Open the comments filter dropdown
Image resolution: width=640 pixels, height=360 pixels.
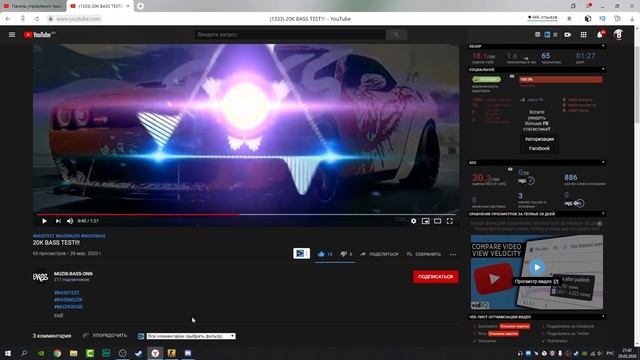[x=191, y=336]
